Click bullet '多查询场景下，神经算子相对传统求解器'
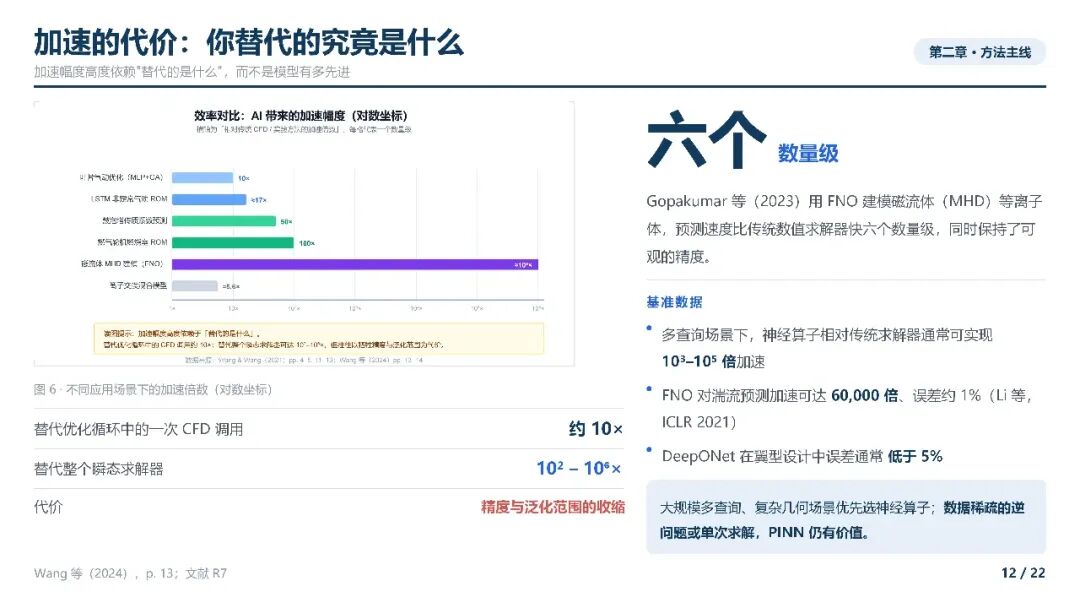1080x608 pixels. click(x=827, y=348)
